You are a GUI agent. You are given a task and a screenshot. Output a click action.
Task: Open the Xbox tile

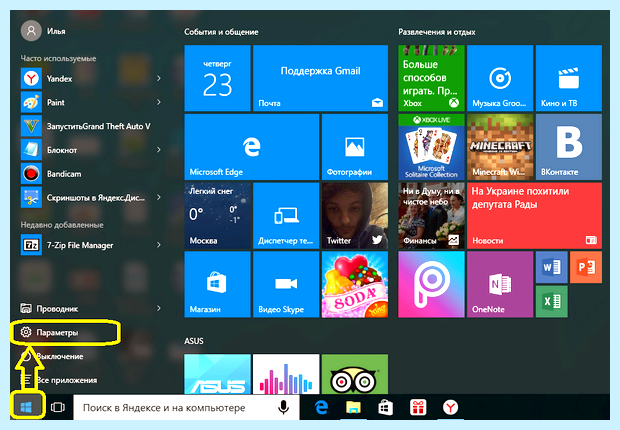(x=431, y=78)
